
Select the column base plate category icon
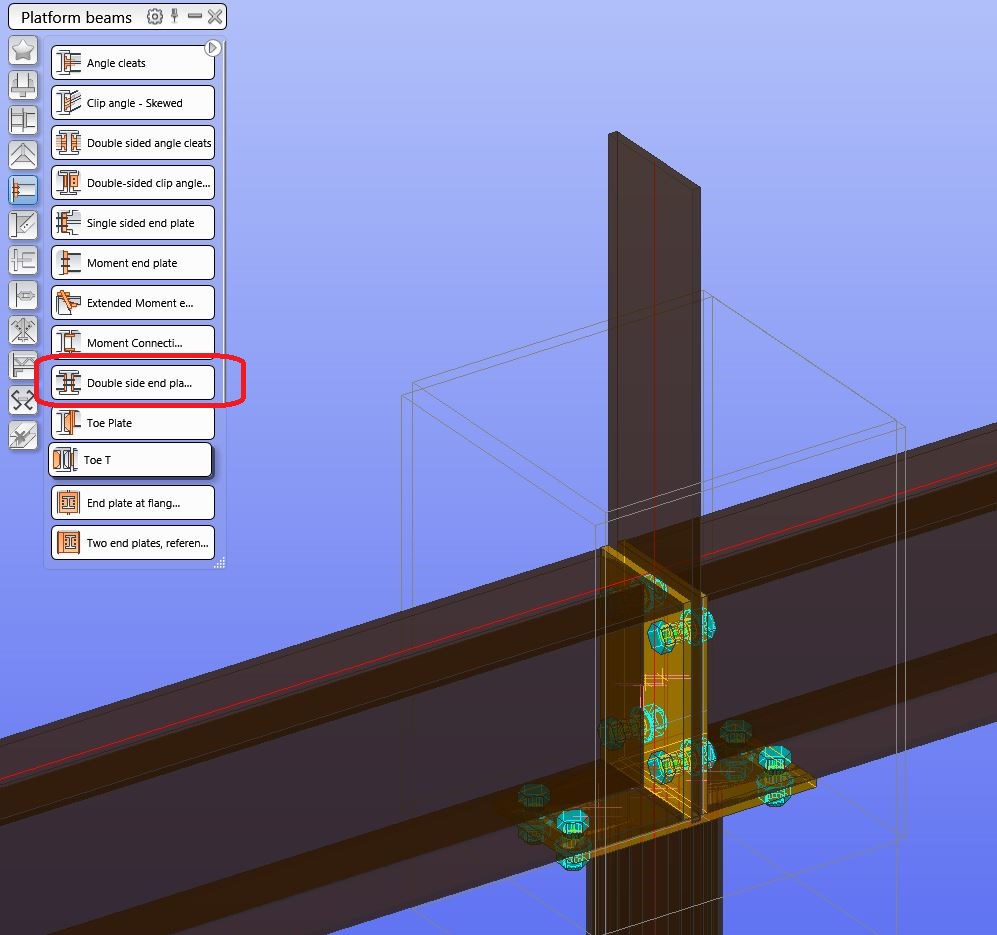[23, 85]
